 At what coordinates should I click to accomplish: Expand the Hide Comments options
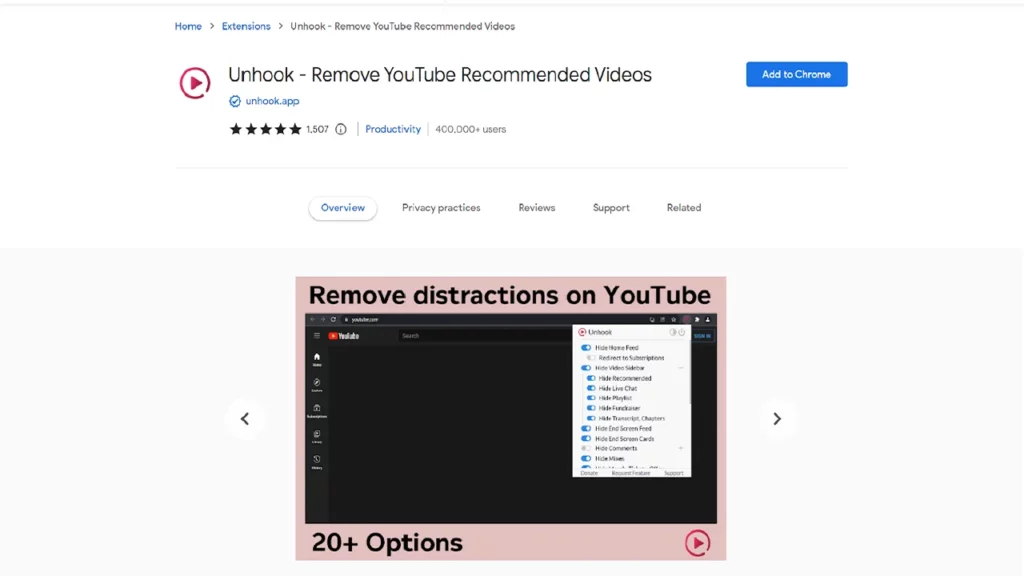click(x=681, y=449)
